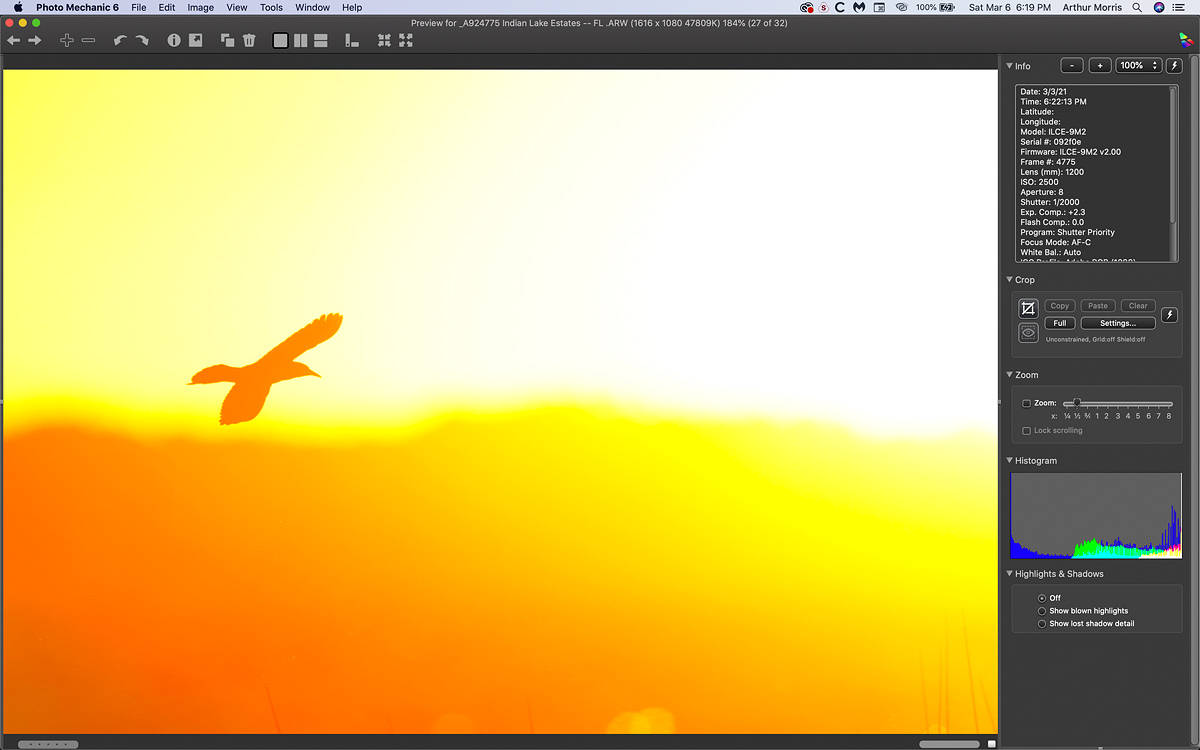Open the Photo Mechanic 6 app menu

click(77, 7)
